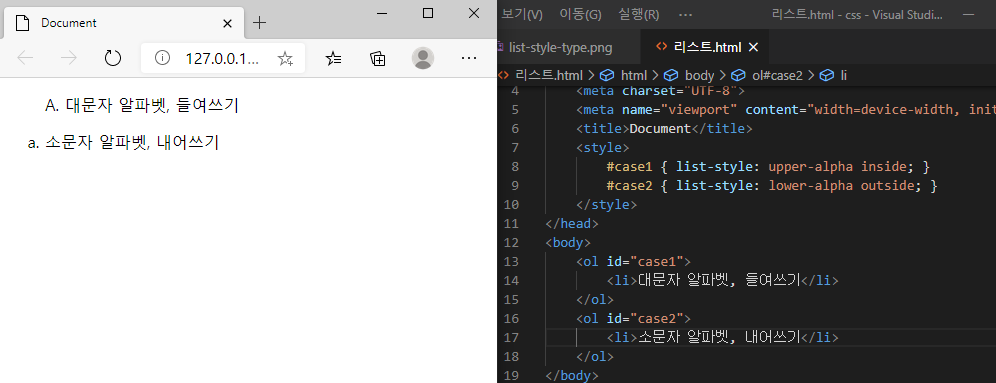Click lower-alpha value in code

pyautogui.click(x=811, y=185)
